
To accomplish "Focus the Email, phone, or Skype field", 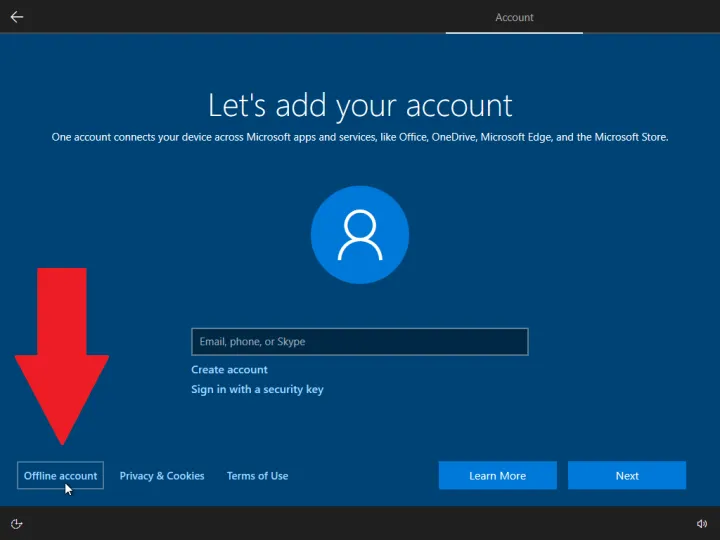I will tap(359, 342).
